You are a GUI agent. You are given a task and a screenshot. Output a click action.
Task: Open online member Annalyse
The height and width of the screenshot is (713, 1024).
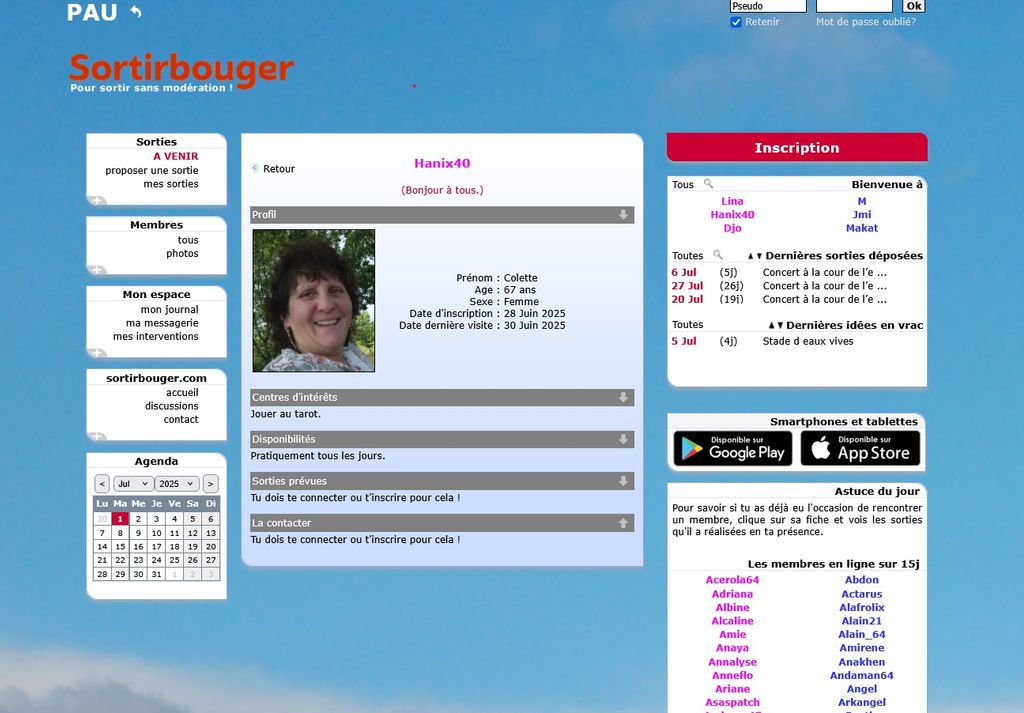(732, 661)
